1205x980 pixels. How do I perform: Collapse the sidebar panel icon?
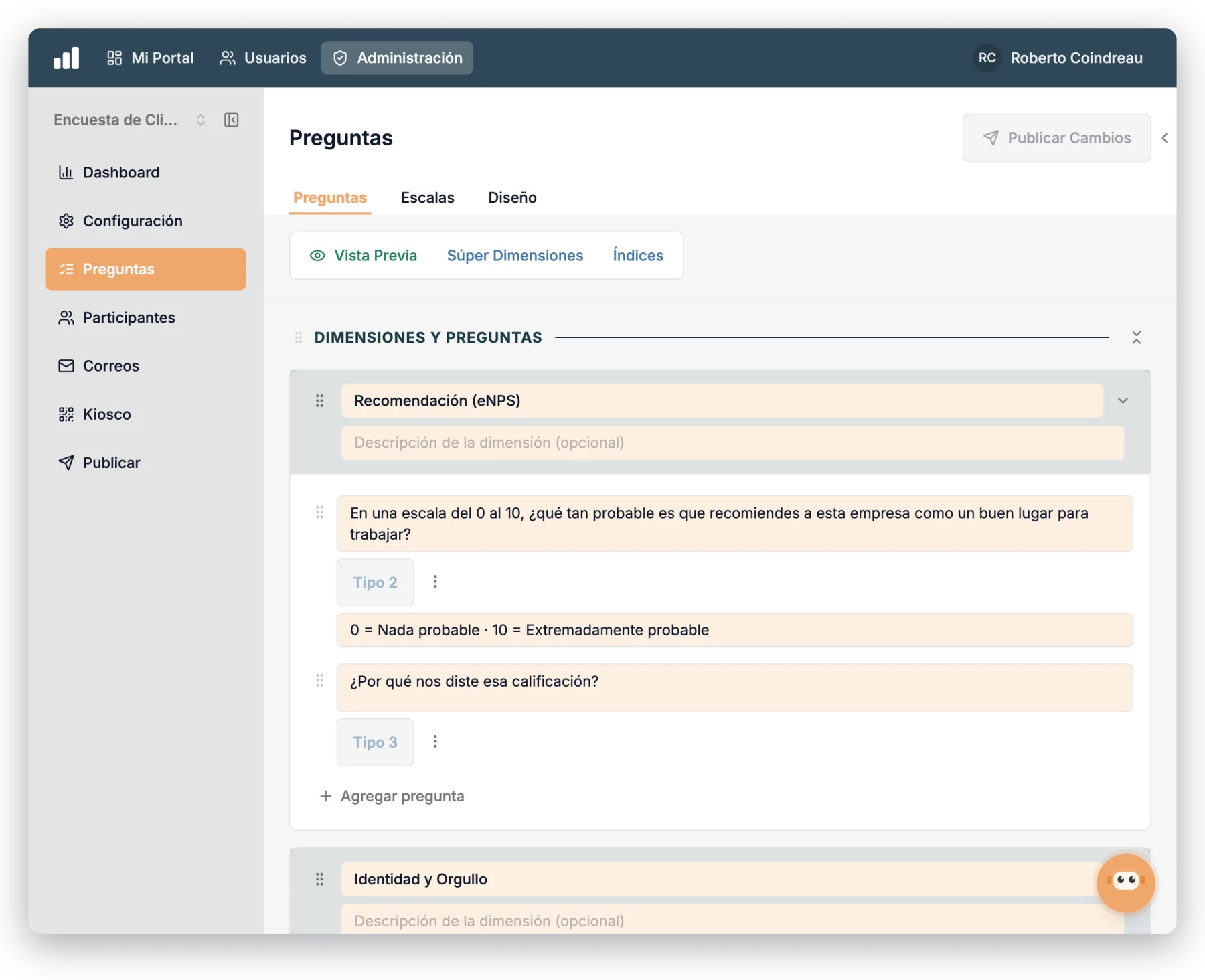[232, 120]
